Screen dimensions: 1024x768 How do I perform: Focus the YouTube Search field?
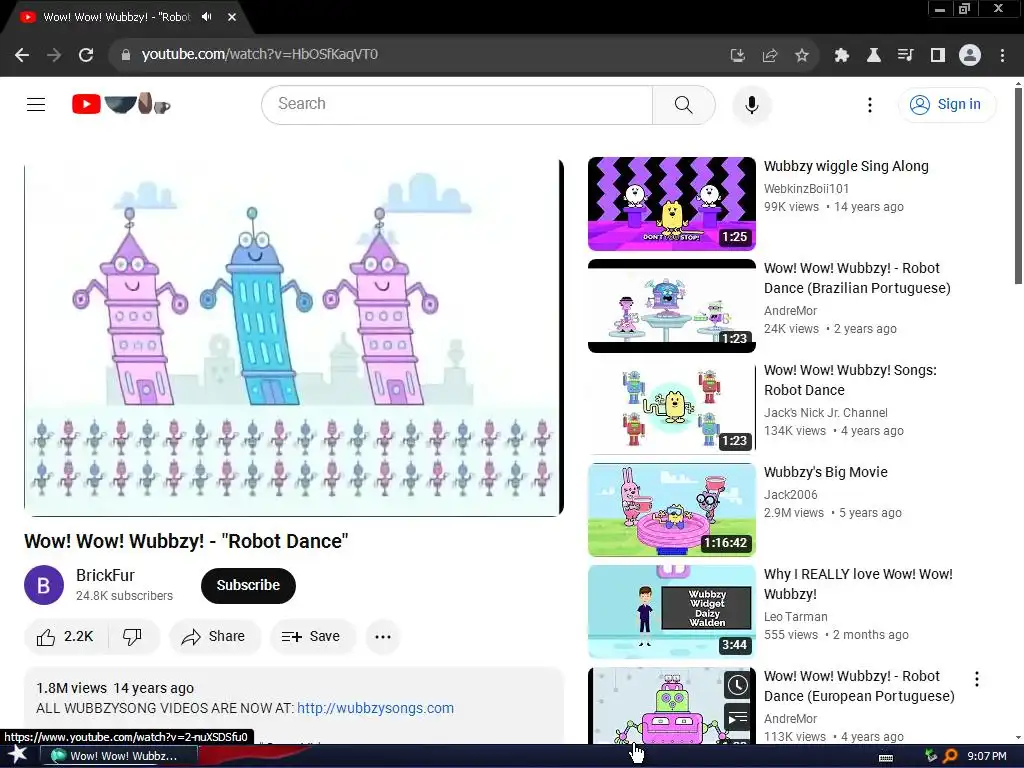pyautogui.click(x=456, y=104)
